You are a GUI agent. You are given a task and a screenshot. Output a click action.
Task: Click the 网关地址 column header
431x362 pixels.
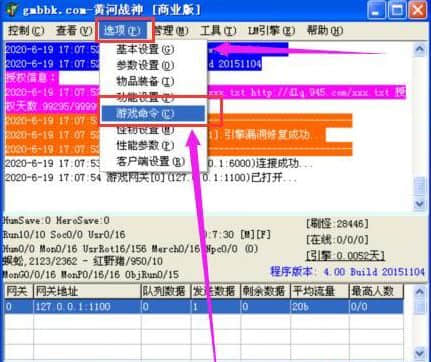[x=87, y=291]
